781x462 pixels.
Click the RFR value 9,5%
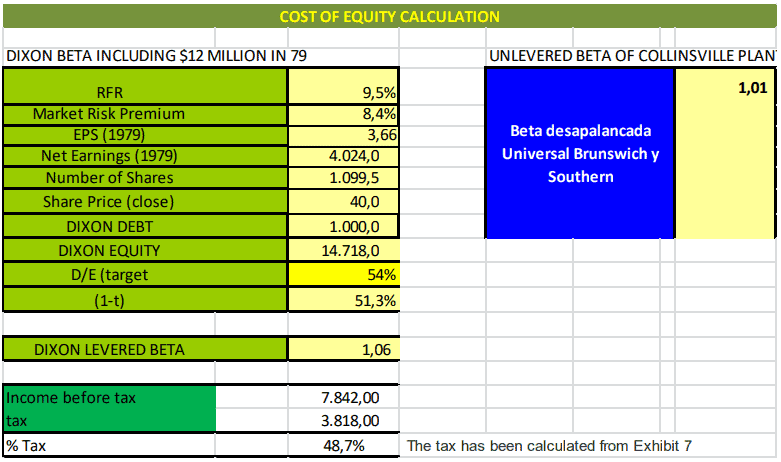point(344,86)
